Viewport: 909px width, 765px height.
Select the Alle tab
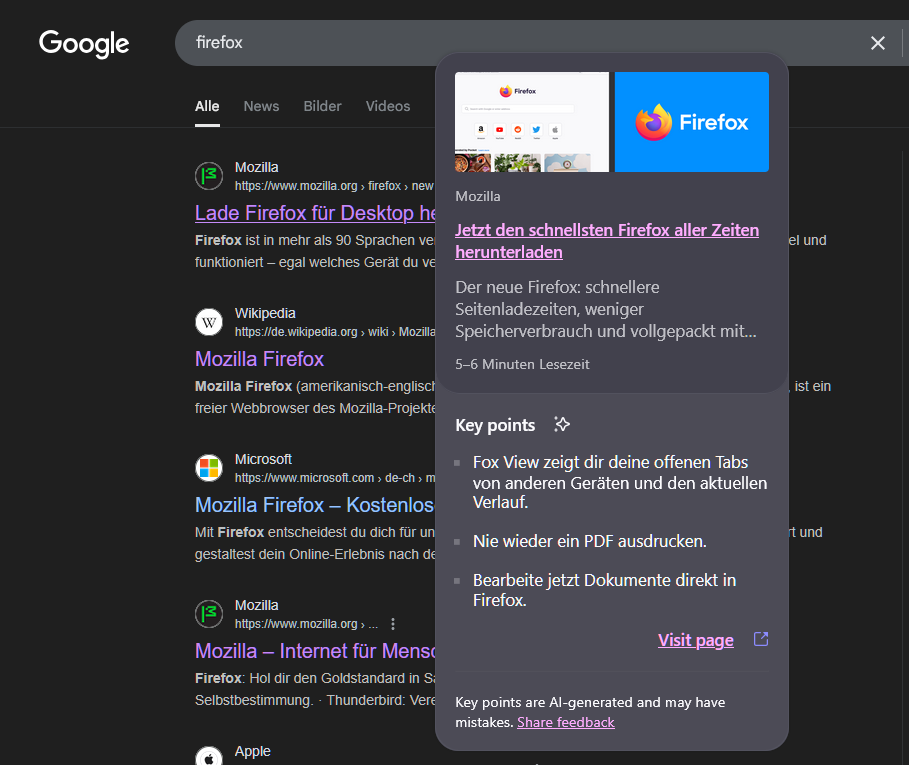207,106
